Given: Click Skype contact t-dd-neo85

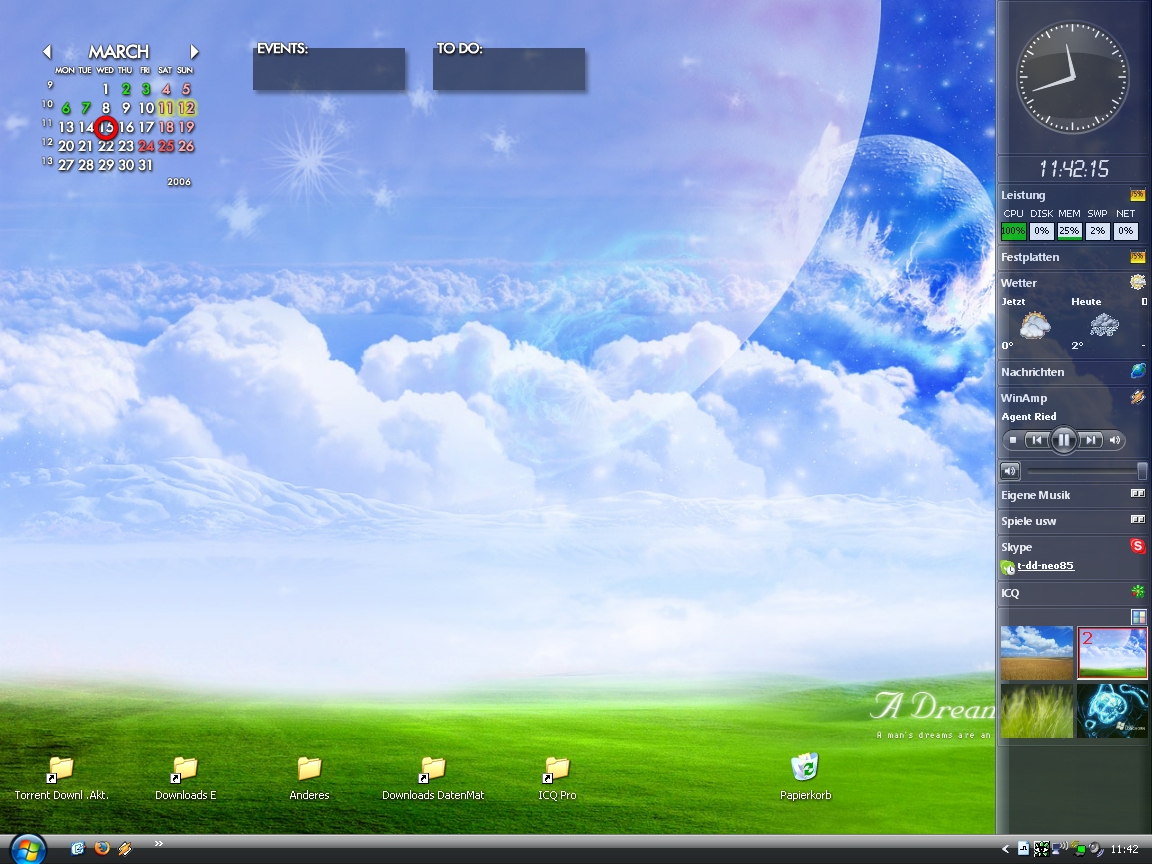Looking at the screenshot, I should (1045, 566).
